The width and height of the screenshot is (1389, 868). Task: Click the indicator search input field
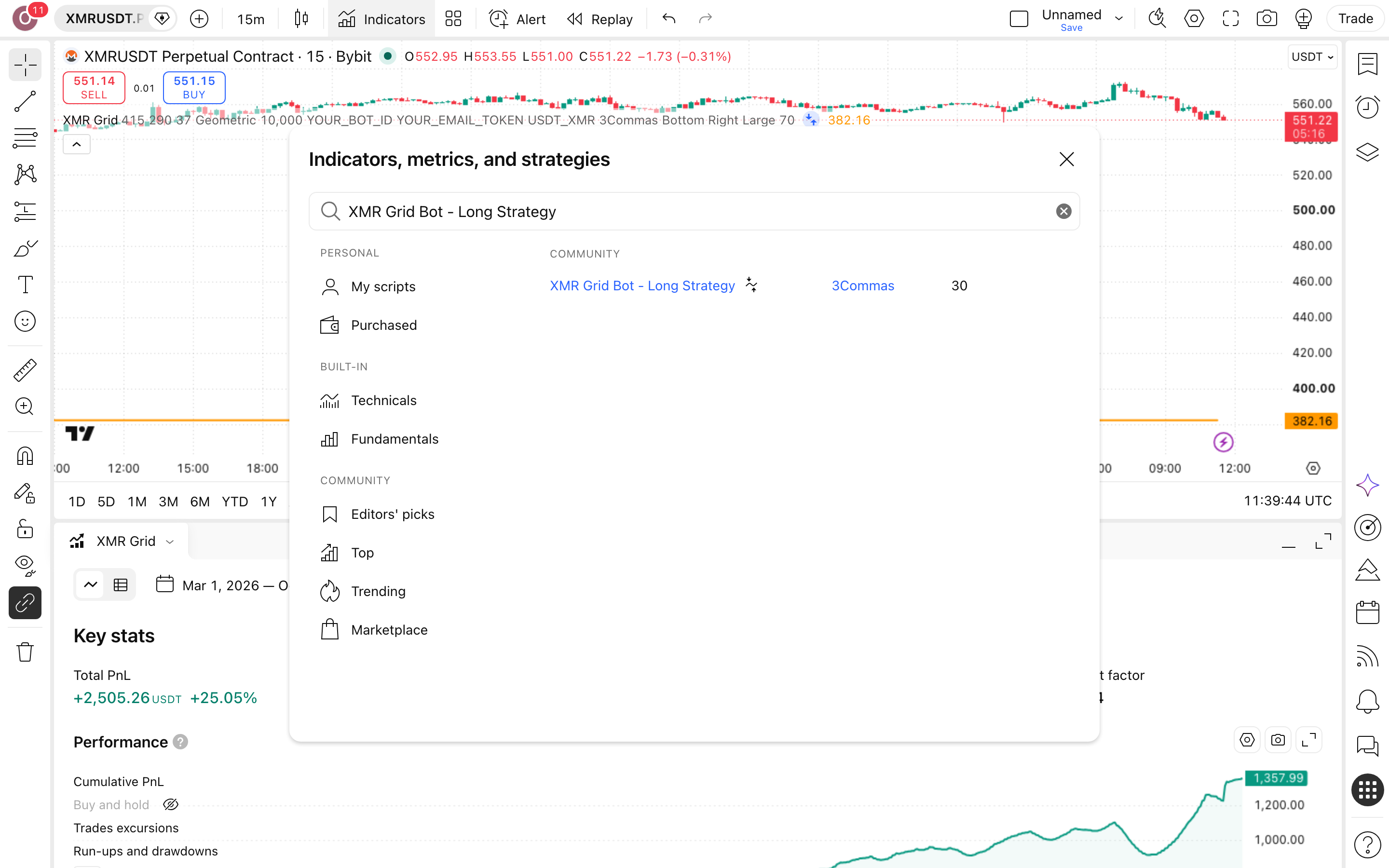click(x=694, y=212)
